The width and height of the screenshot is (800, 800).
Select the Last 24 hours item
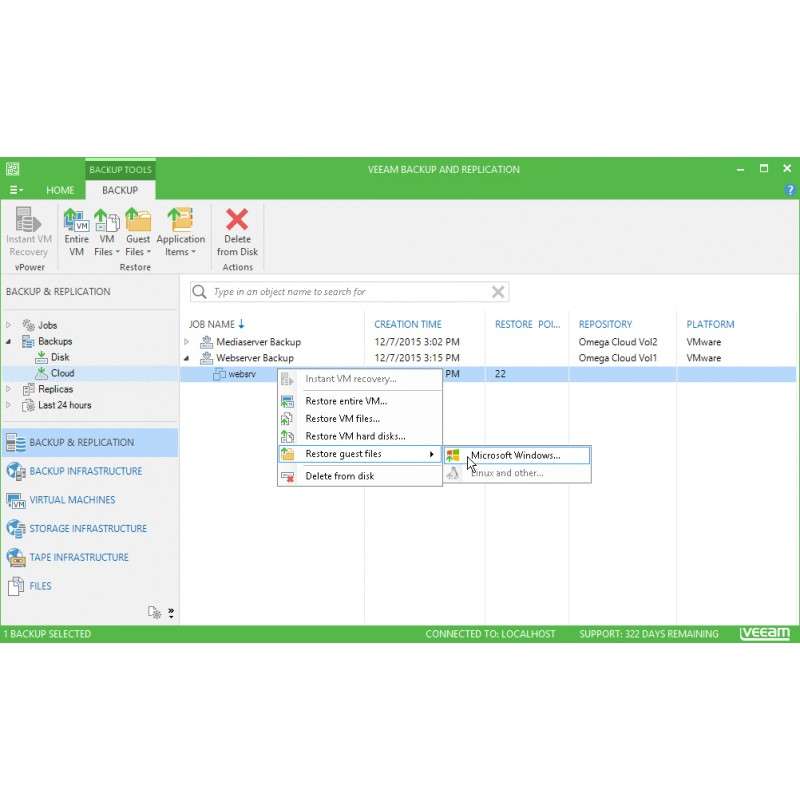pos(64,405)
